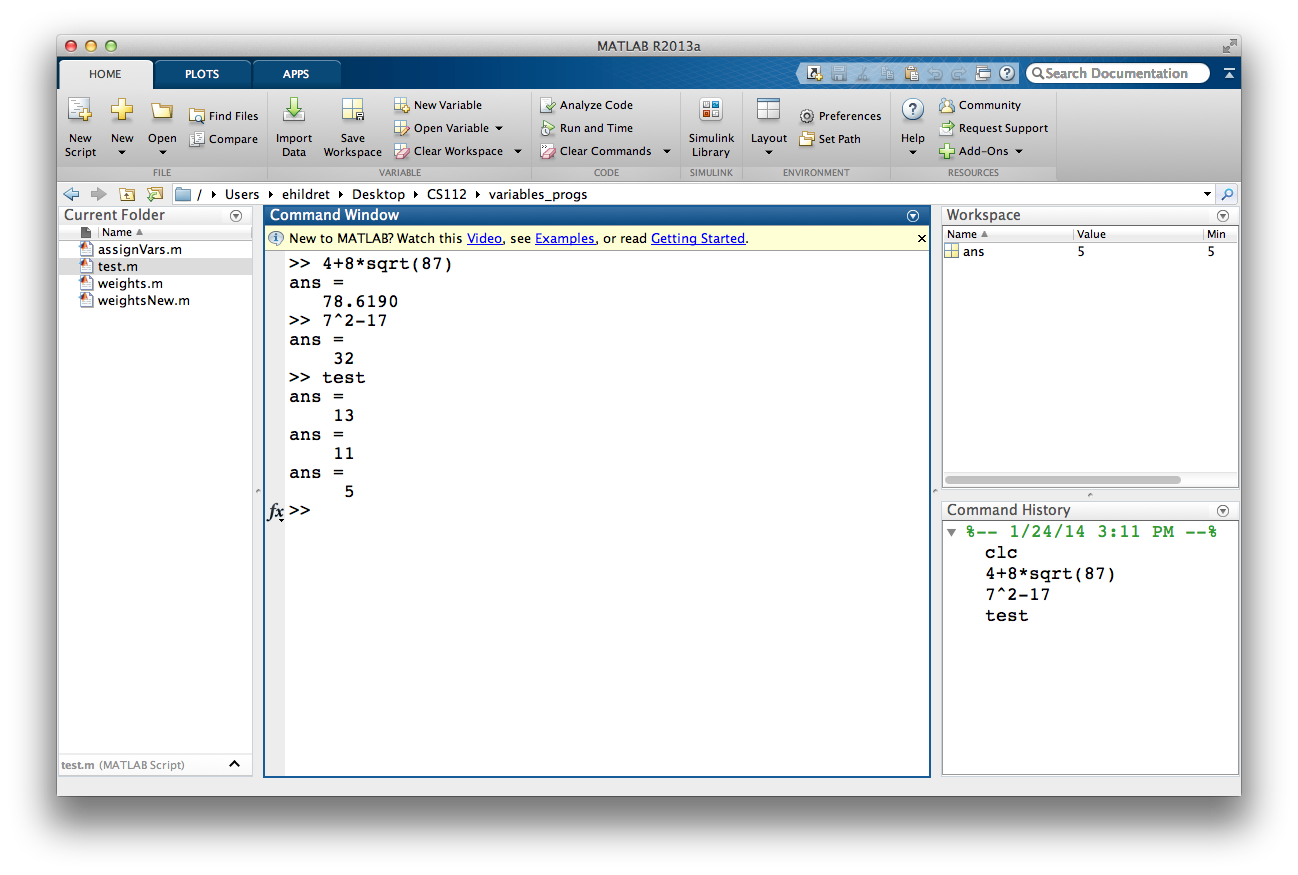This screenshot has height=875, width=1298.
Task: Open the Open button's dropdown arrow
Action: point(163,153)
